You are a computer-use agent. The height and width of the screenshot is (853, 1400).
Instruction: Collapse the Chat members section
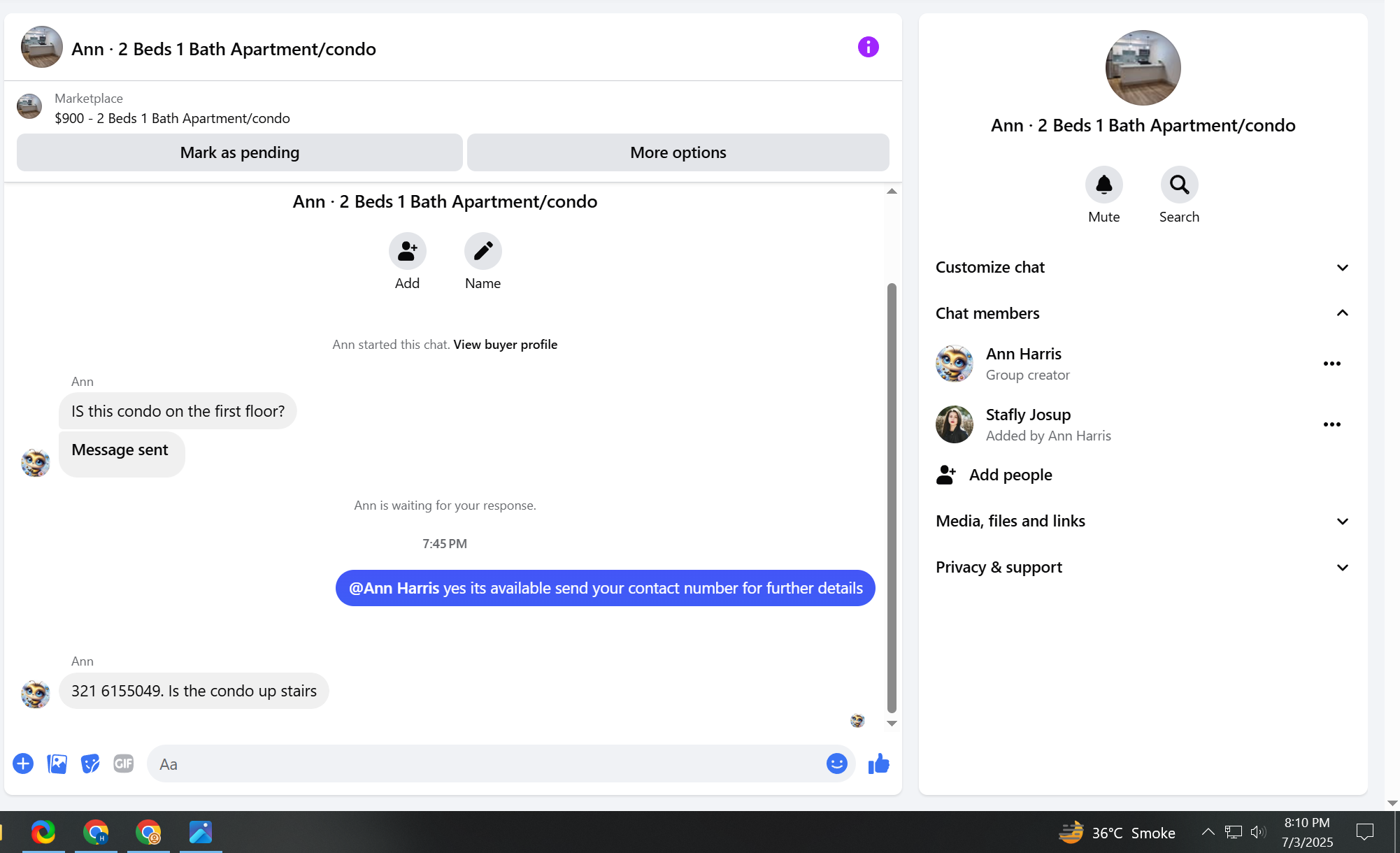[x=1342, y=313]
